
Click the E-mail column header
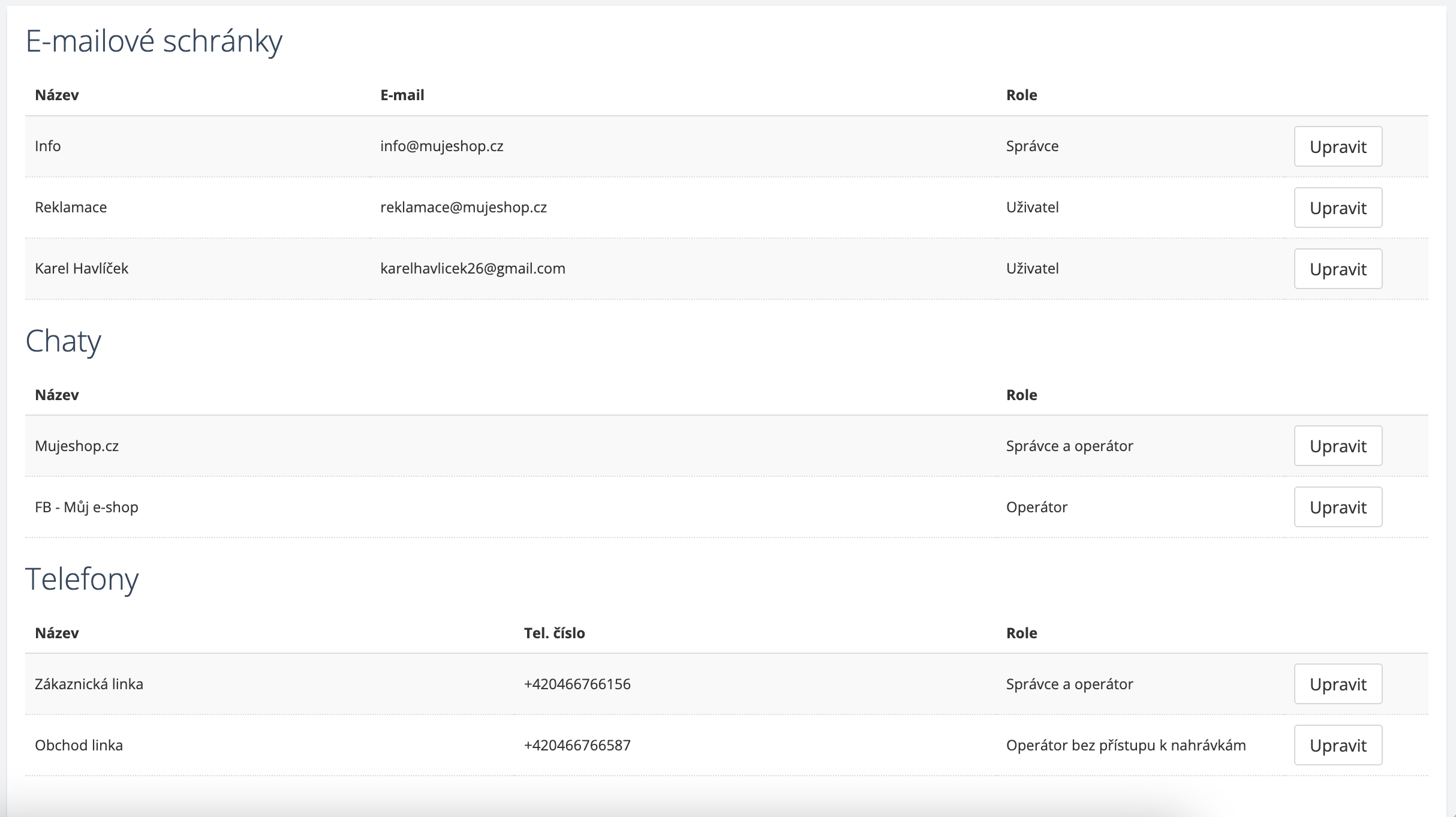tap(402, 95)
